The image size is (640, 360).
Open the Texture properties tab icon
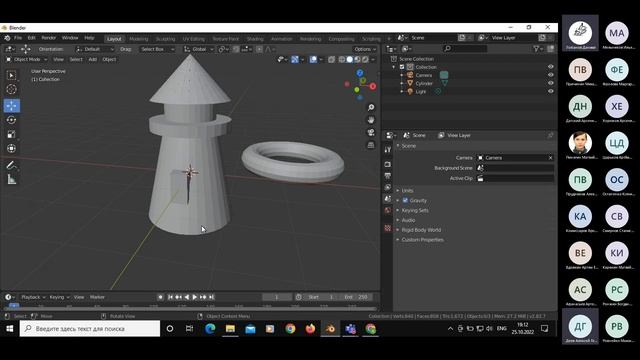click(387, 228)
